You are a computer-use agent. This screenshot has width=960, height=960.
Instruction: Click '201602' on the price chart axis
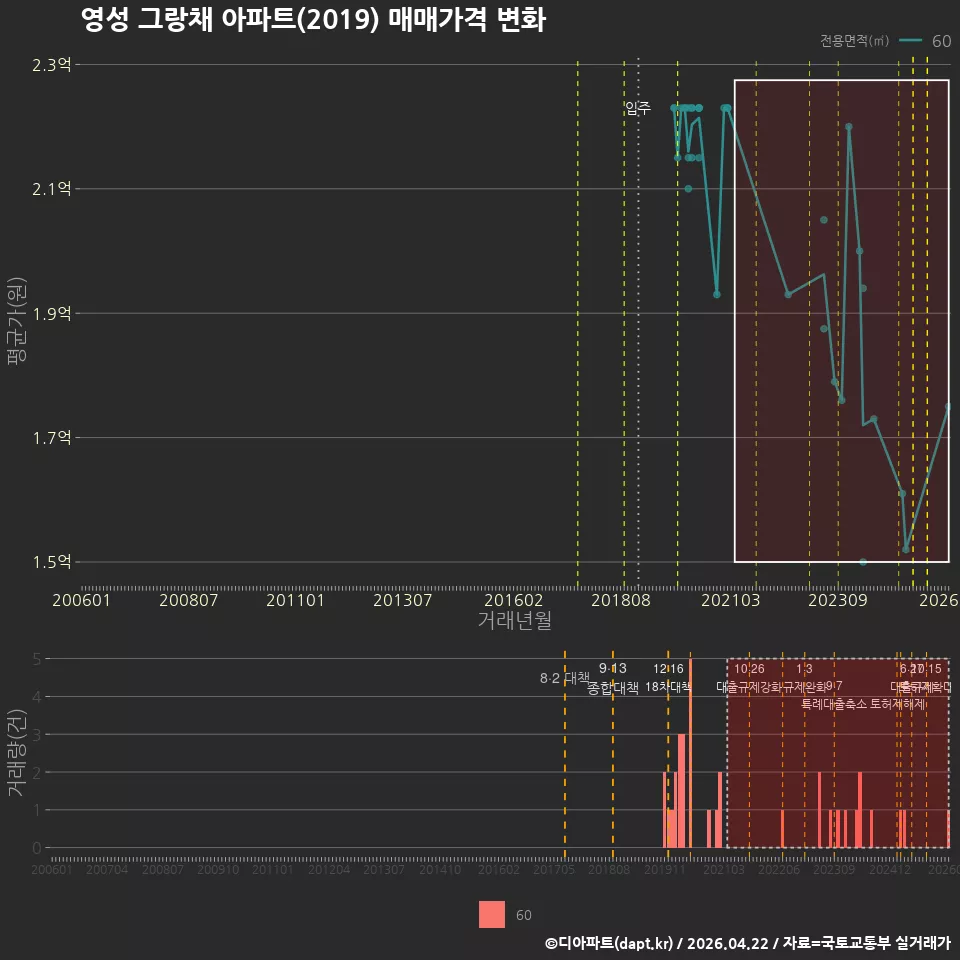pos(513,600)
